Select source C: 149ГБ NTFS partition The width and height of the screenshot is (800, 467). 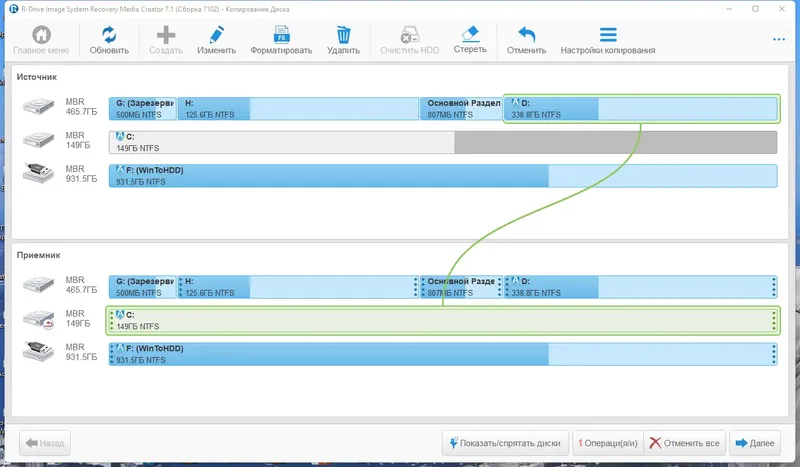tap(443, 142)
